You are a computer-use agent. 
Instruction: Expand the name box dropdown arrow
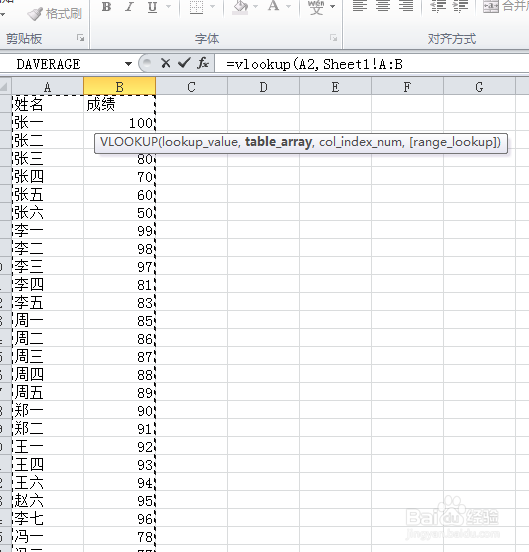tap(128, 64)
